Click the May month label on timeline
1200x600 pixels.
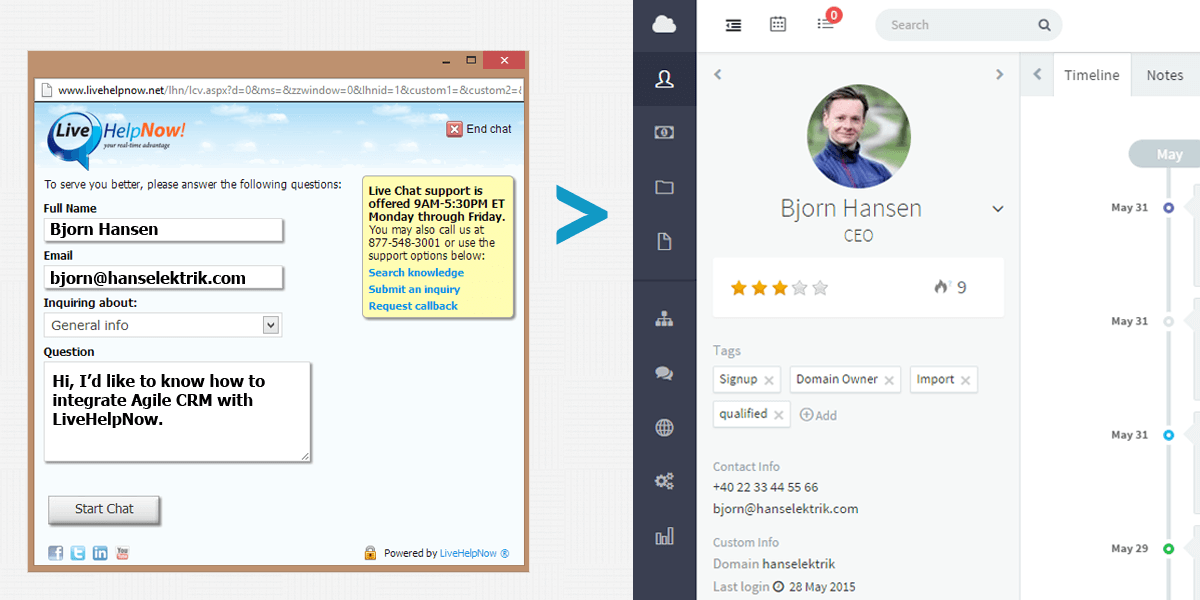click(1169, 154)
